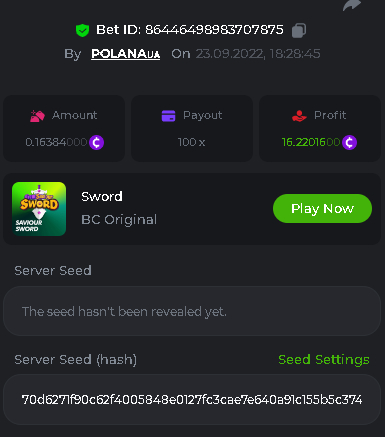Image resolution: width=385 pixels, height=437 pixels.
Task: Click the green profit amount value
Action: click(x=311, y=142)
